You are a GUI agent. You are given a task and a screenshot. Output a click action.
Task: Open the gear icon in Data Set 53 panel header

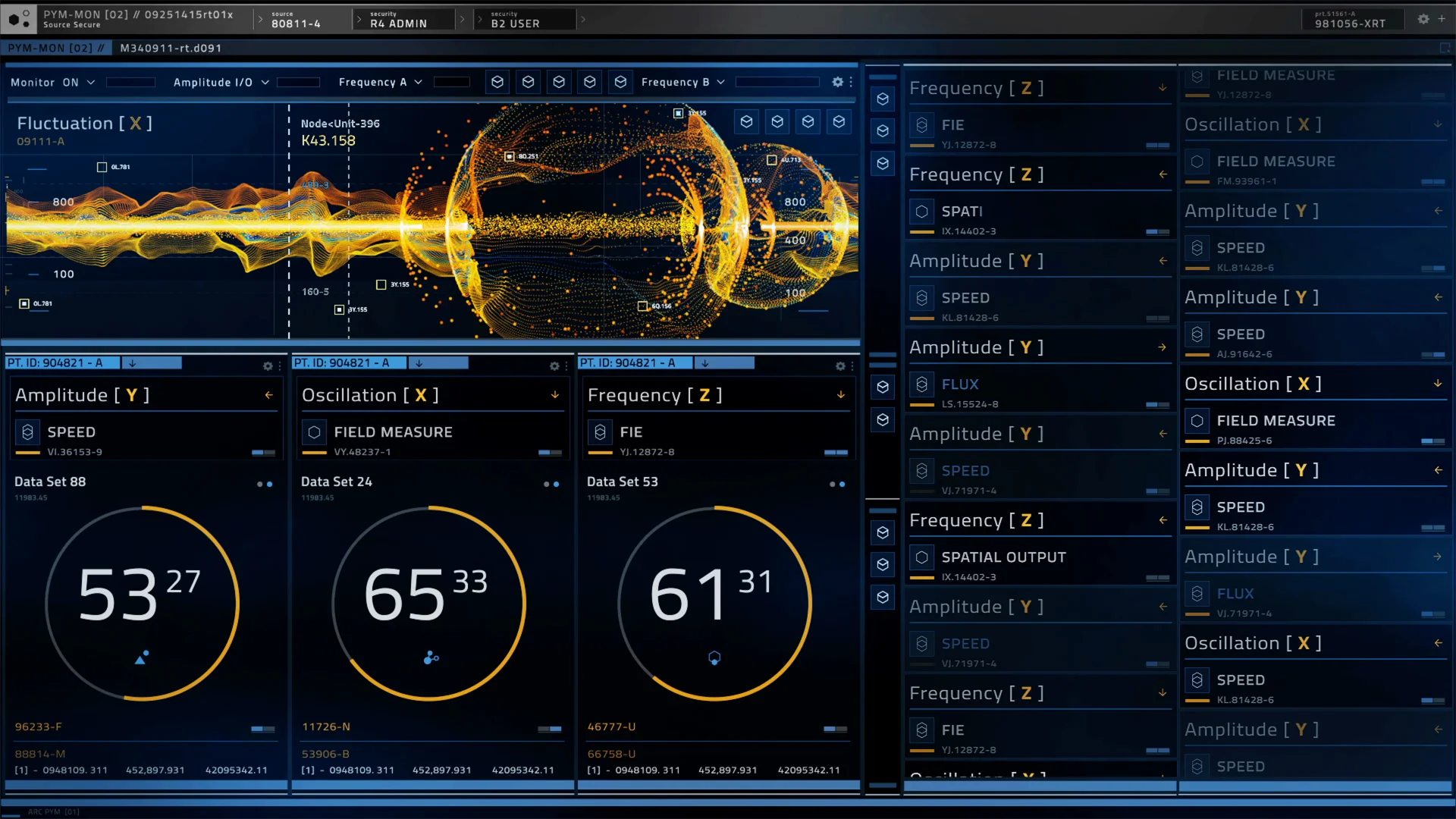pyautogui.click(x=840, y=366)
